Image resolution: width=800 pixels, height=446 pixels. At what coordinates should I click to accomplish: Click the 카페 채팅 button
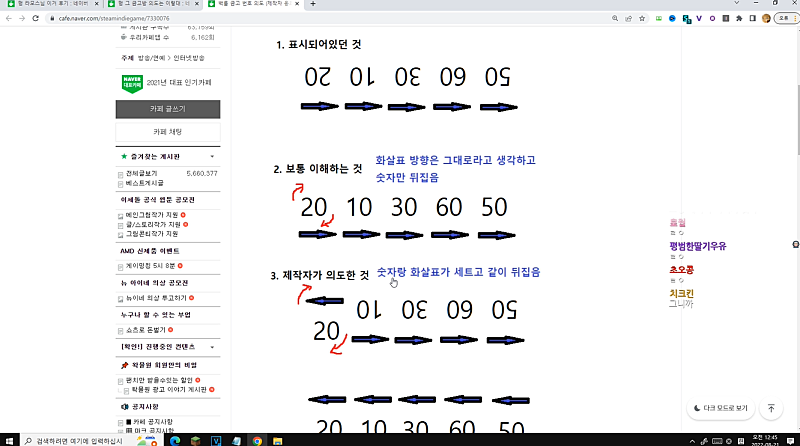click(168, 132)
